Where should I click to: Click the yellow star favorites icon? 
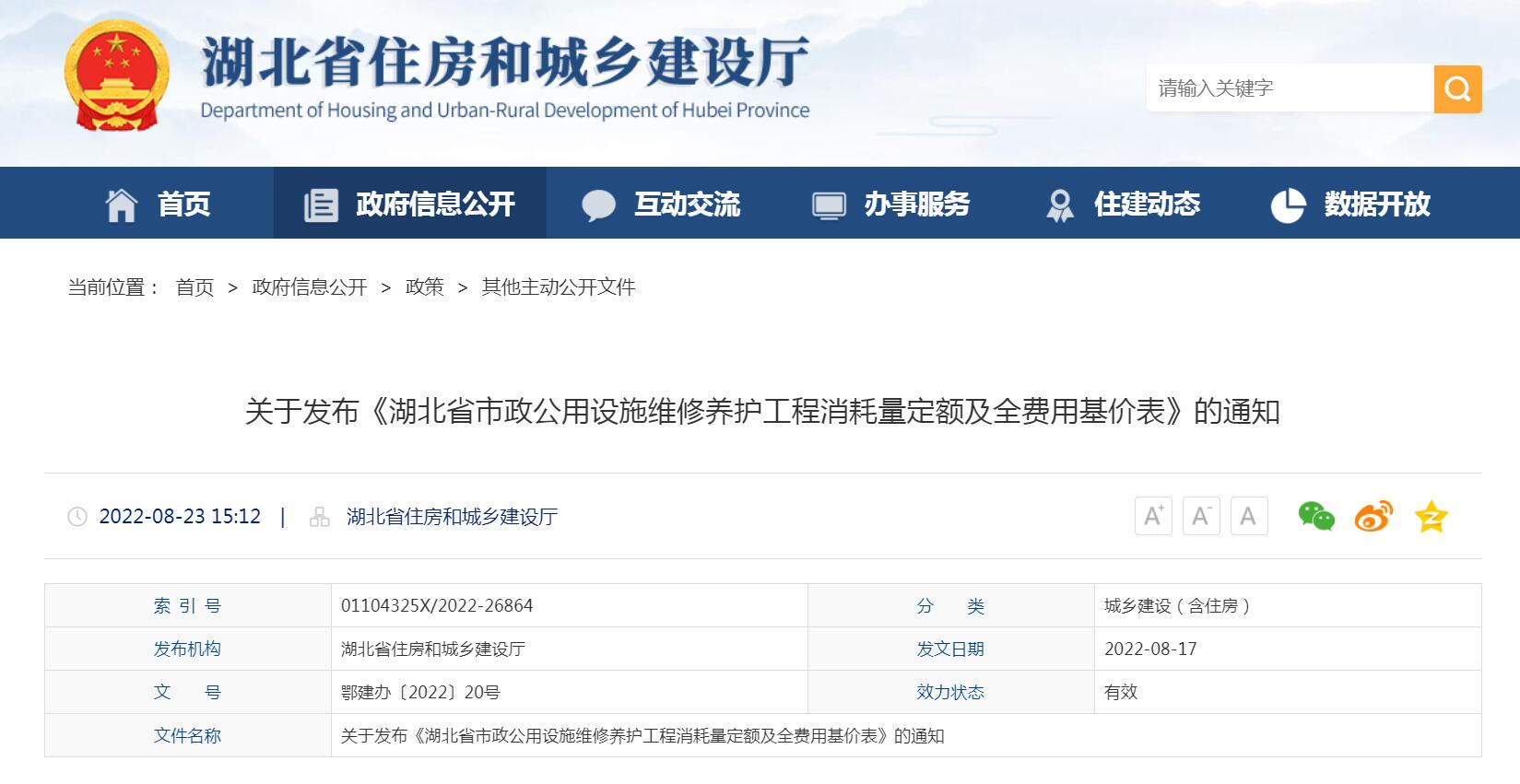click(1431, 517)
